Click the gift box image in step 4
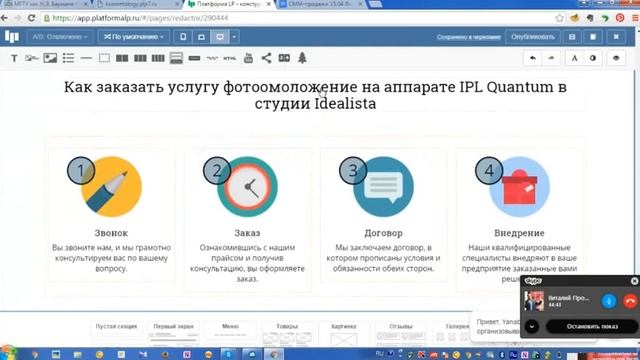 pos(519,187)
